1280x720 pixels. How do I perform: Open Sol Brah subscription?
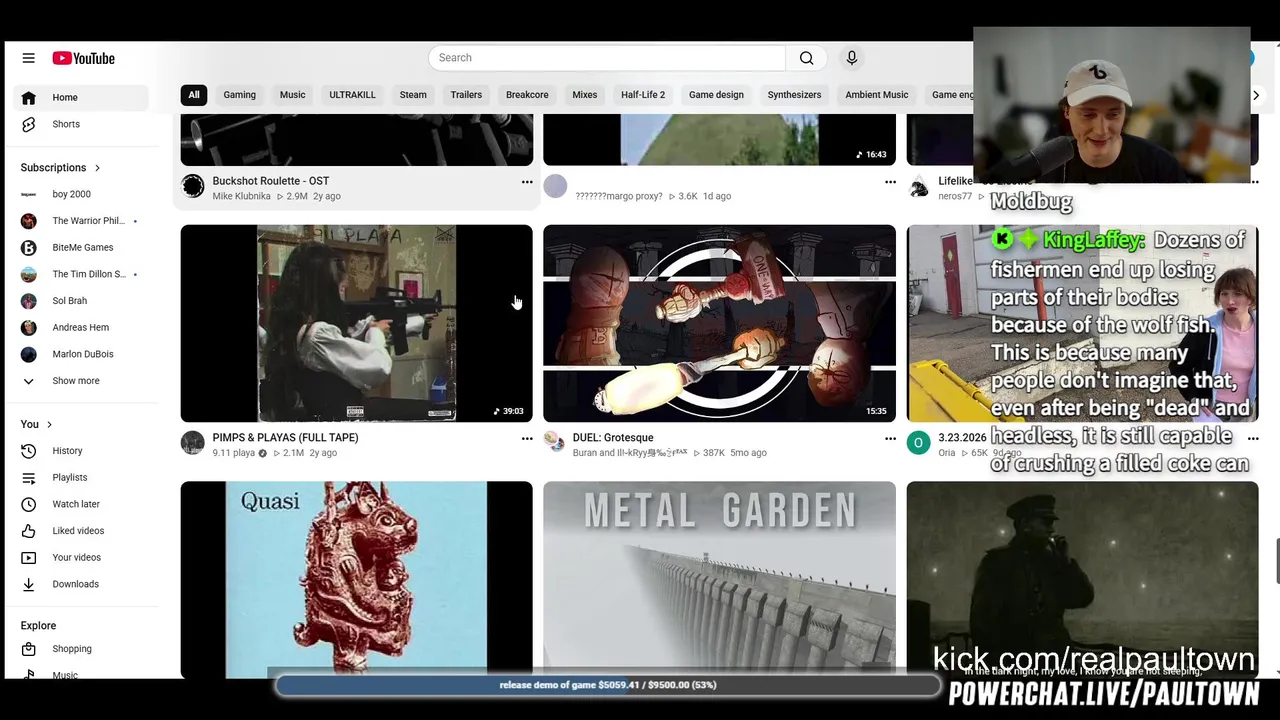(80, 301)
